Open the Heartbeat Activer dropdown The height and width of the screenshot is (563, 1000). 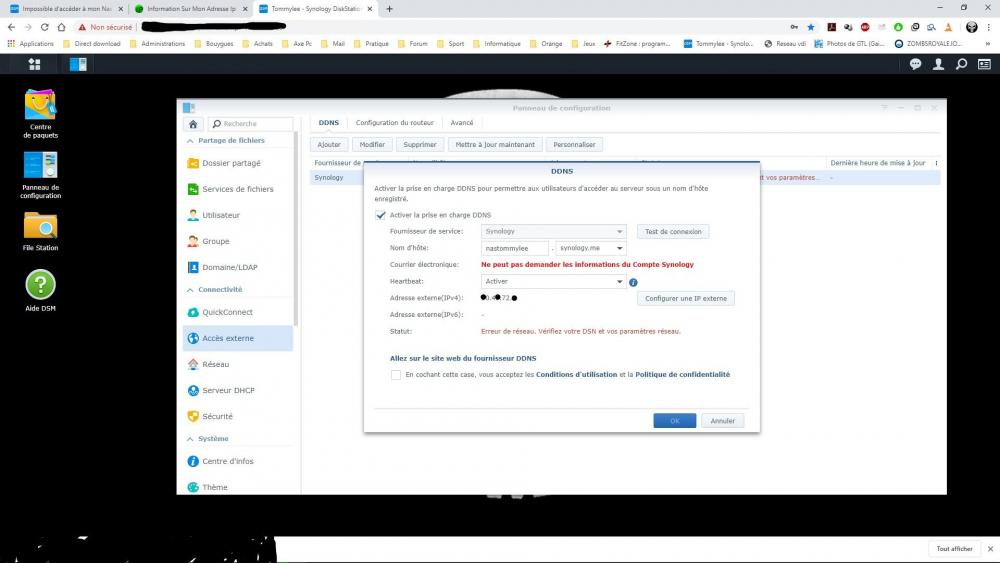(554, 281)
